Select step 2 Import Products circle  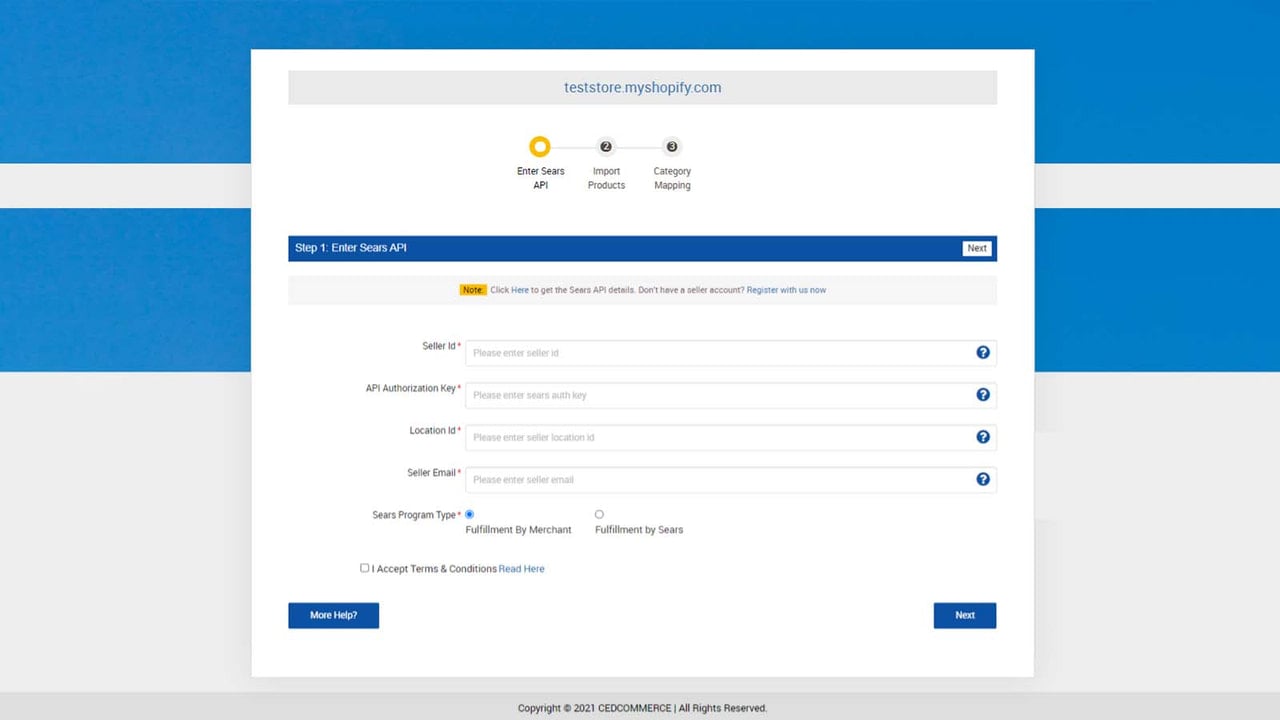606,147
